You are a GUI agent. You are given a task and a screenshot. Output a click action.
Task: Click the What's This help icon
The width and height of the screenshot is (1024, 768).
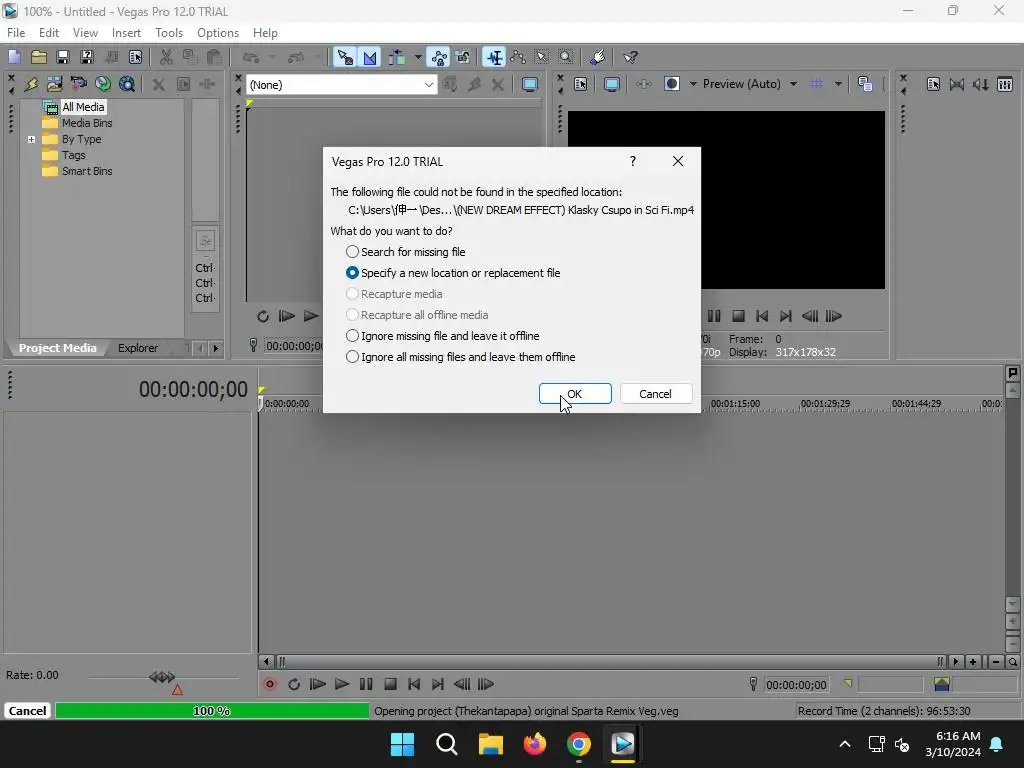(x=630, y=57)
